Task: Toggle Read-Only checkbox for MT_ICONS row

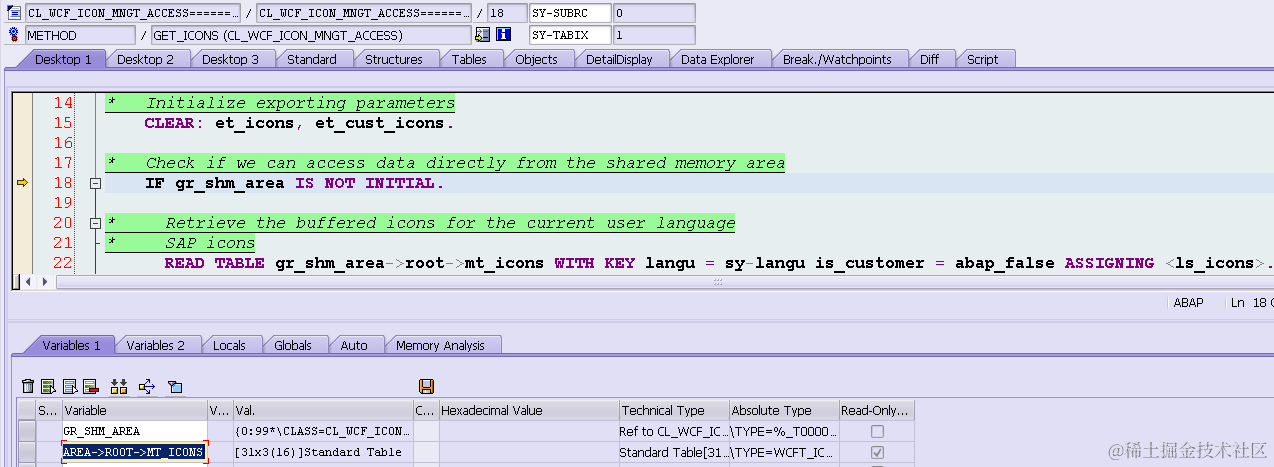Action: click(x=877, y=452)
